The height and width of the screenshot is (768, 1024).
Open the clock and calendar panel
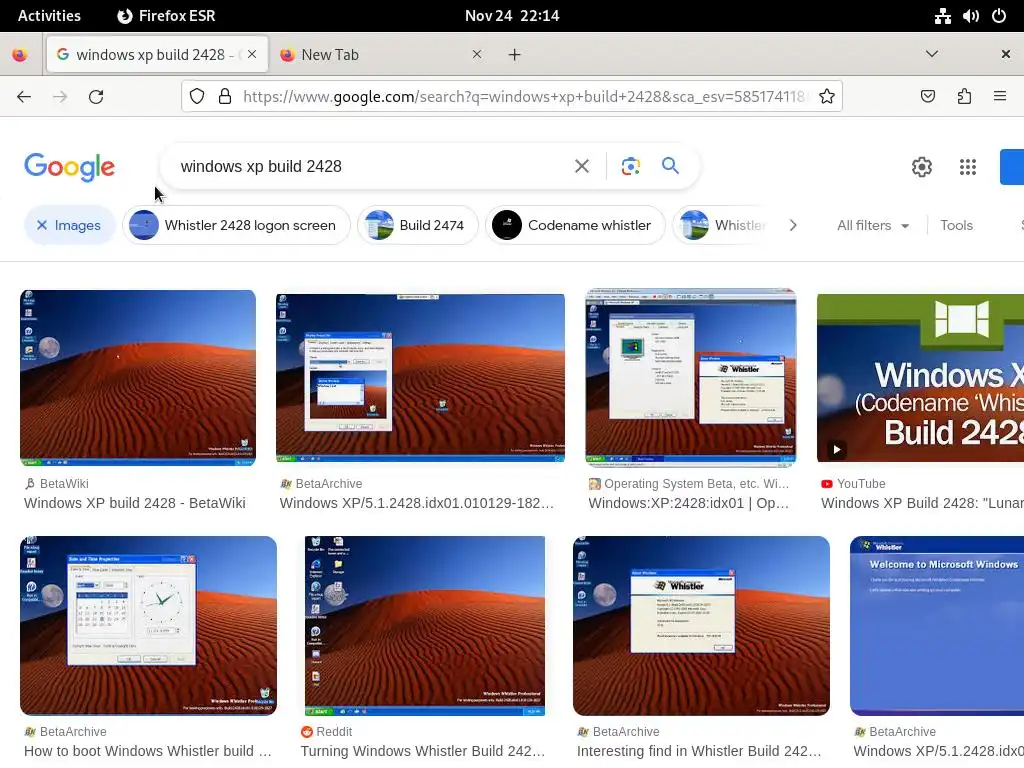(512, 16)
